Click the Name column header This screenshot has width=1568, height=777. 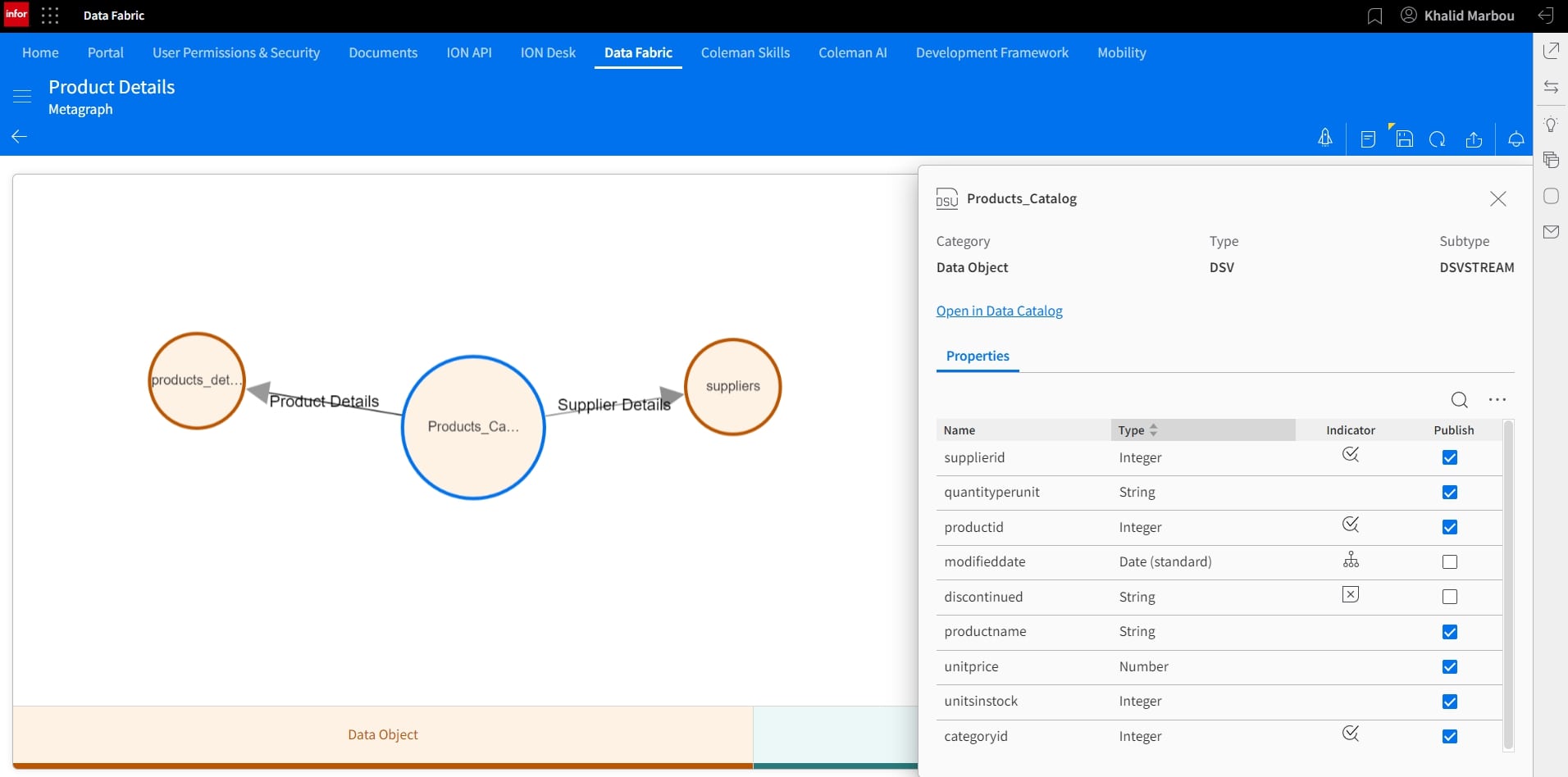tap(1023, 430)
